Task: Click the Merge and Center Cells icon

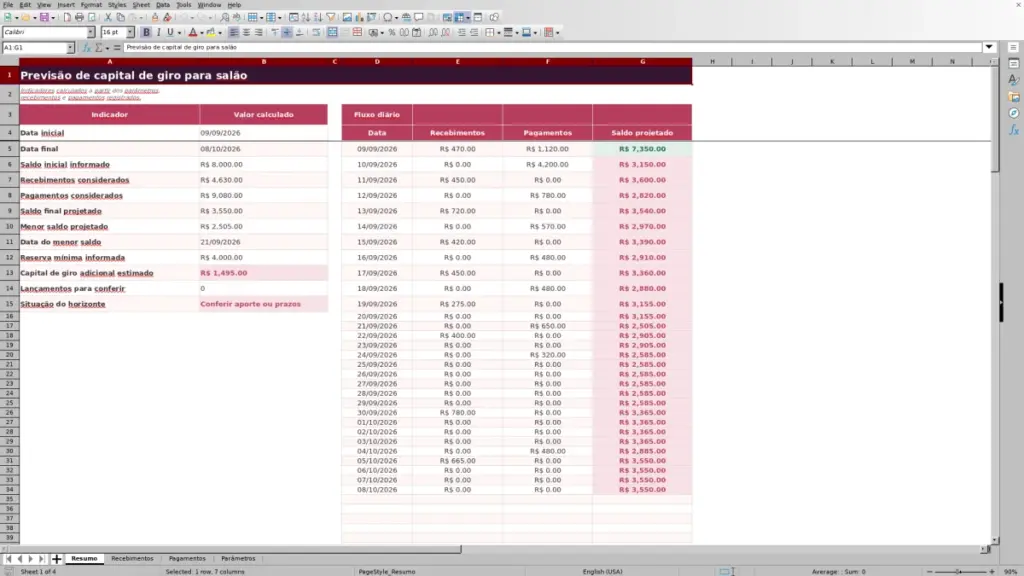Action: [332, 32]
